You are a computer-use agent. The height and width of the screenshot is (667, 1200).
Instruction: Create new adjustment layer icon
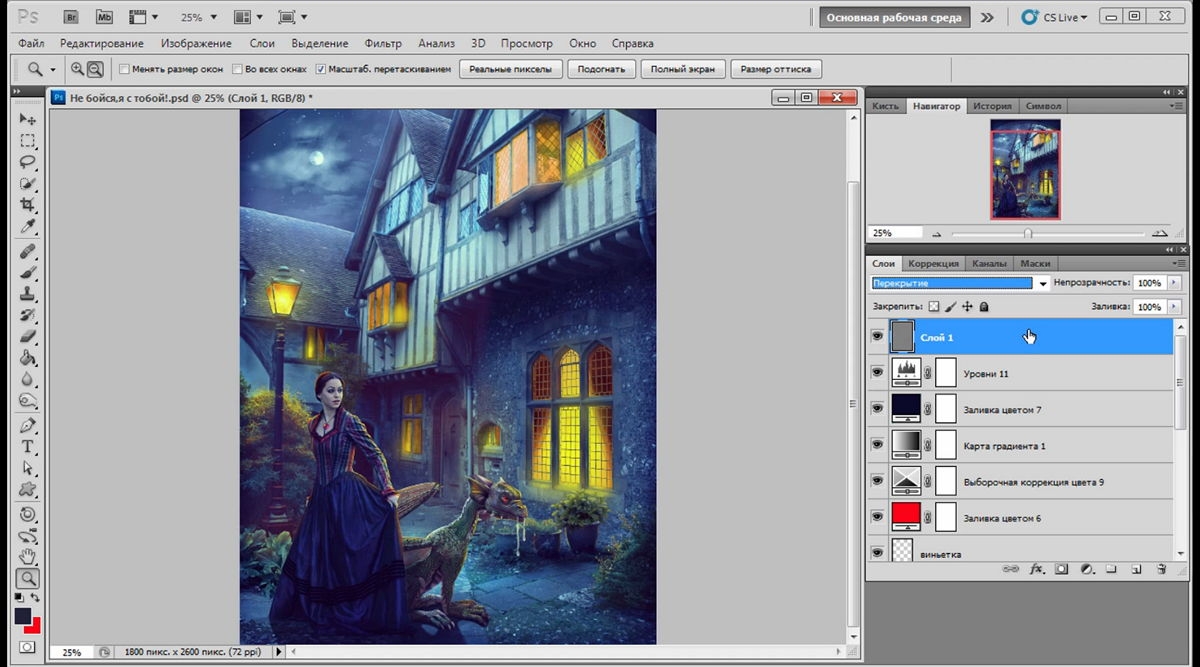click(x=1086, y=569)
